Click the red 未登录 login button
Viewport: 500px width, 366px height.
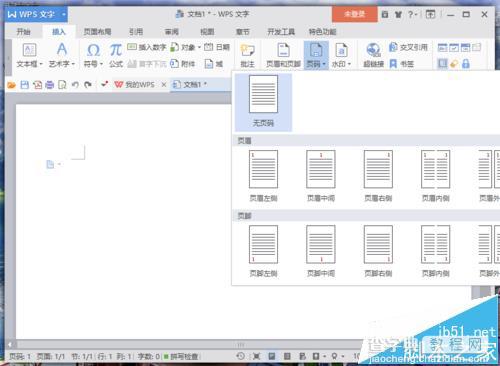point(355,14)
